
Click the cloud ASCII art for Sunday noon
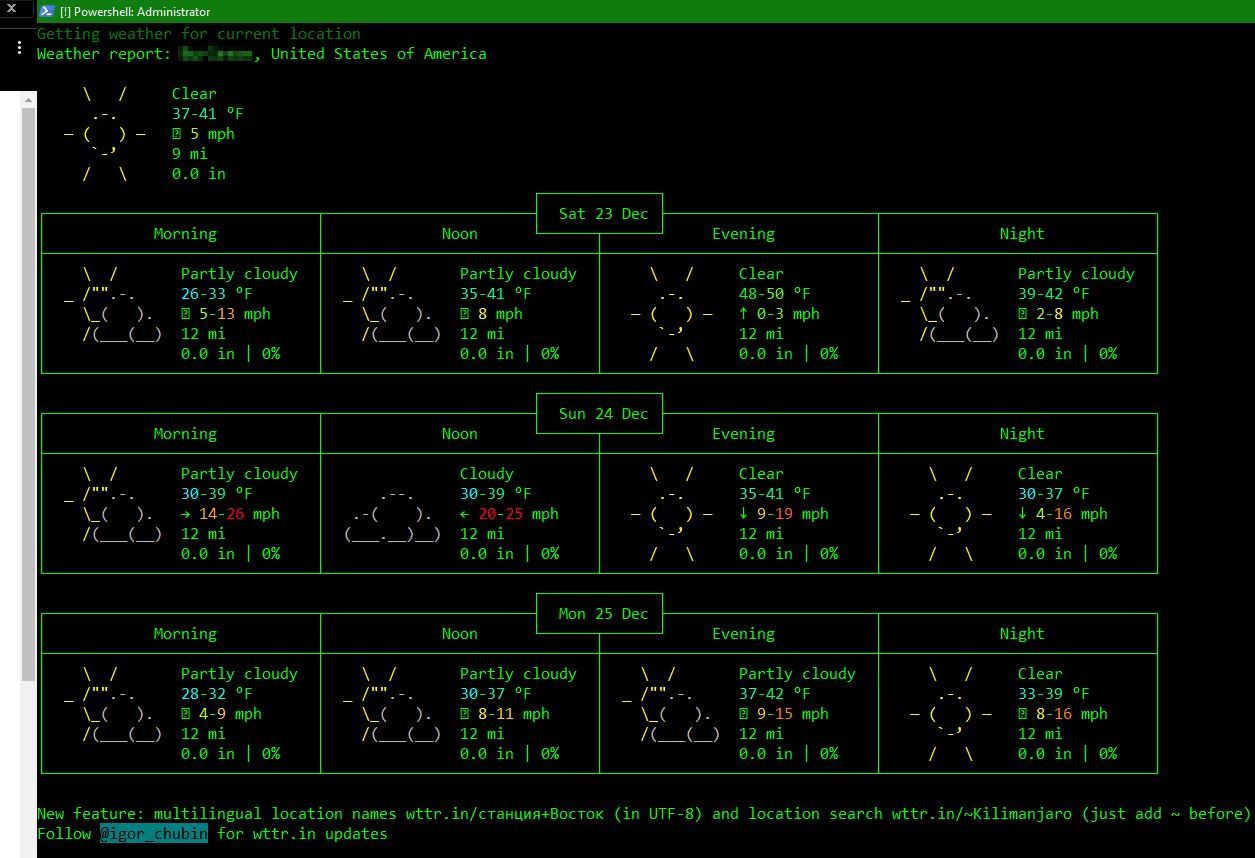click(393, 514)
